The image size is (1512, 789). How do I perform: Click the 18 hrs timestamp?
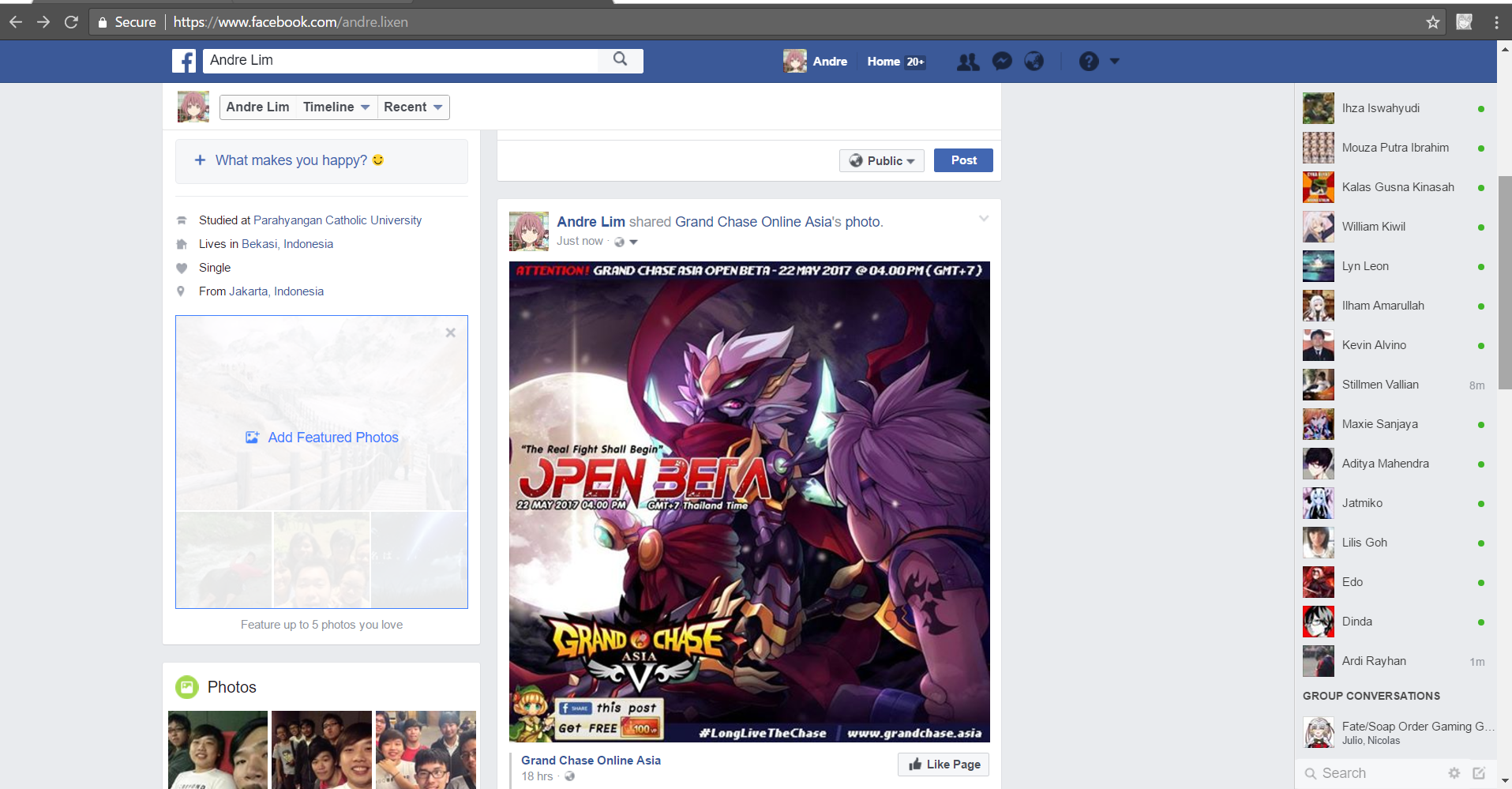pyautogui.click(x=537, y=776)
